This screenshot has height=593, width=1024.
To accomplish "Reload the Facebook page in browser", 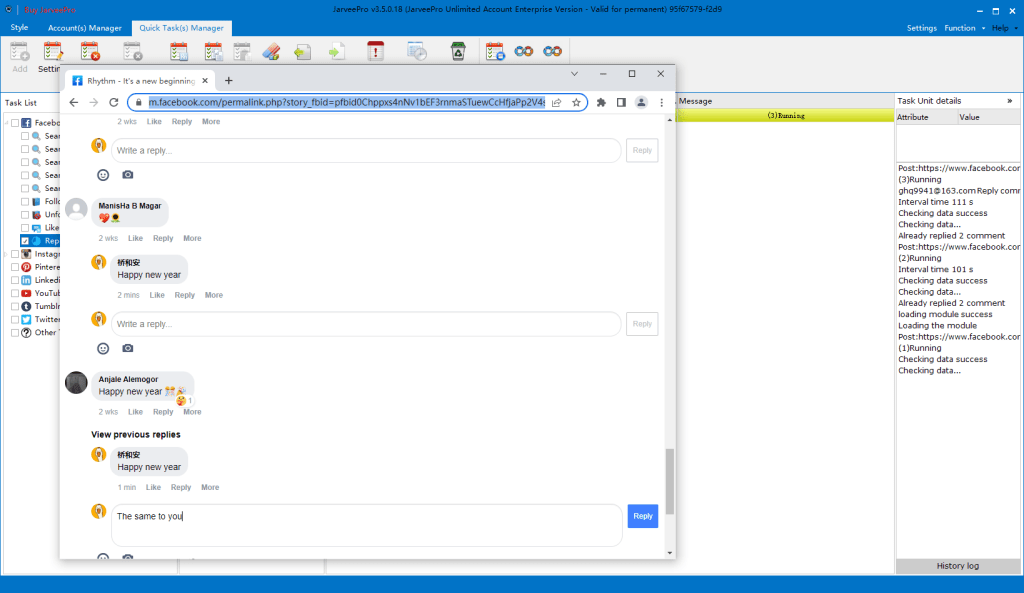I will tap(113, 102).
